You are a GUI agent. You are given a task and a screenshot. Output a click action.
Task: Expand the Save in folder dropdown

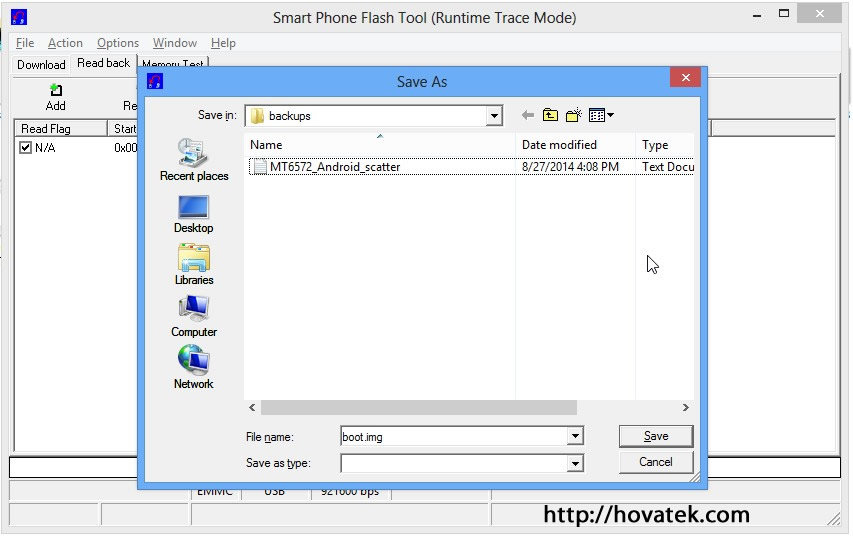pyautogui.click(x=493, y=116)
